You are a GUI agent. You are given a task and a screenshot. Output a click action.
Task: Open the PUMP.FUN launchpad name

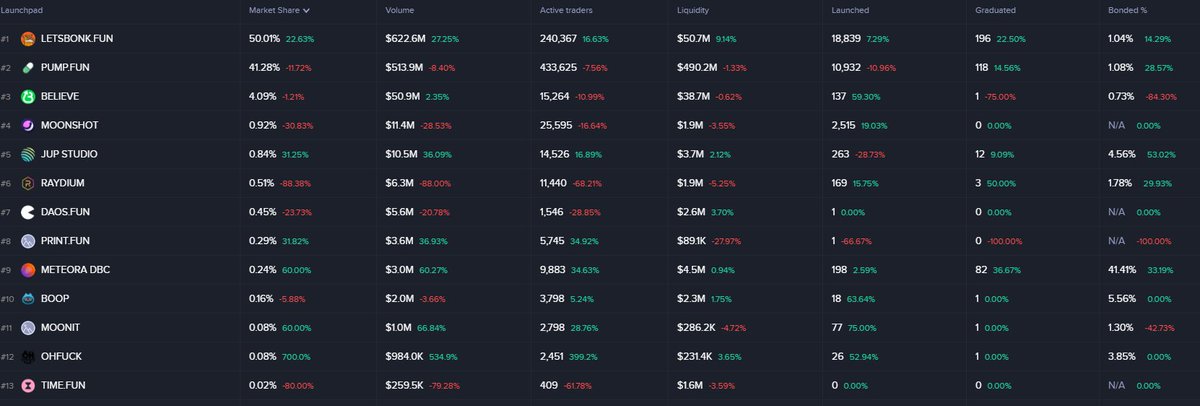[67, 68]
